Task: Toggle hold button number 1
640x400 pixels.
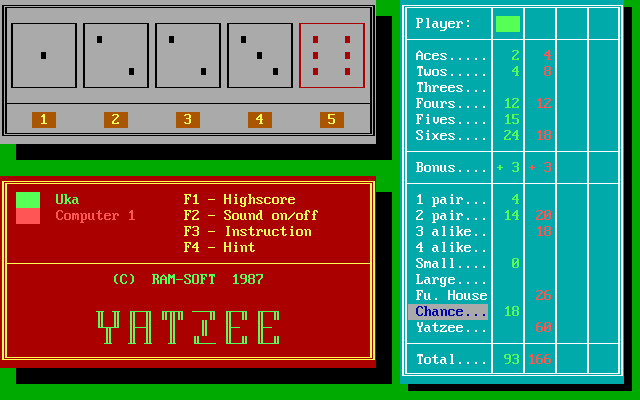Action: [x=44, y=120]
